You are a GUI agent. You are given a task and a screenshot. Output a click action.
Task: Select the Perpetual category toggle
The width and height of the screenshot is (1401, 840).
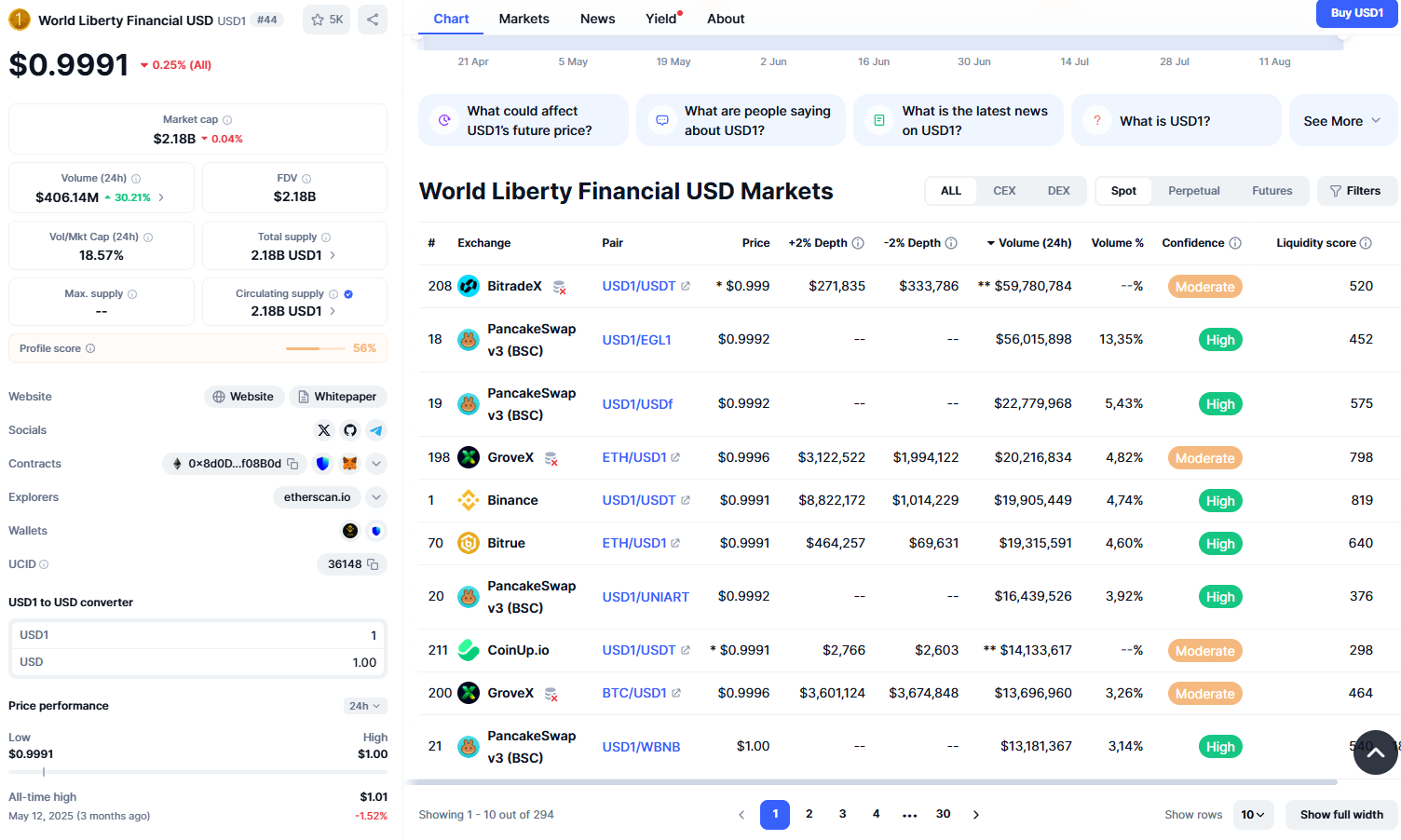click(1194, 191)
